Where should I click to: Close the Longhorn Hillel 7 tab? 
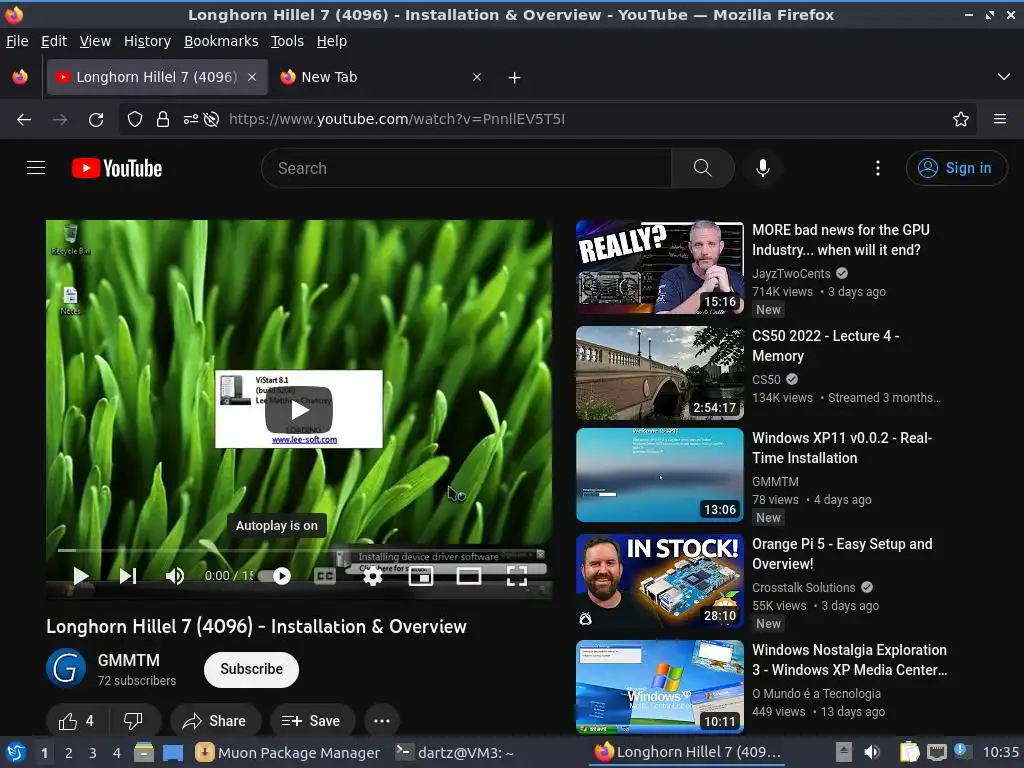click(252, 77)
